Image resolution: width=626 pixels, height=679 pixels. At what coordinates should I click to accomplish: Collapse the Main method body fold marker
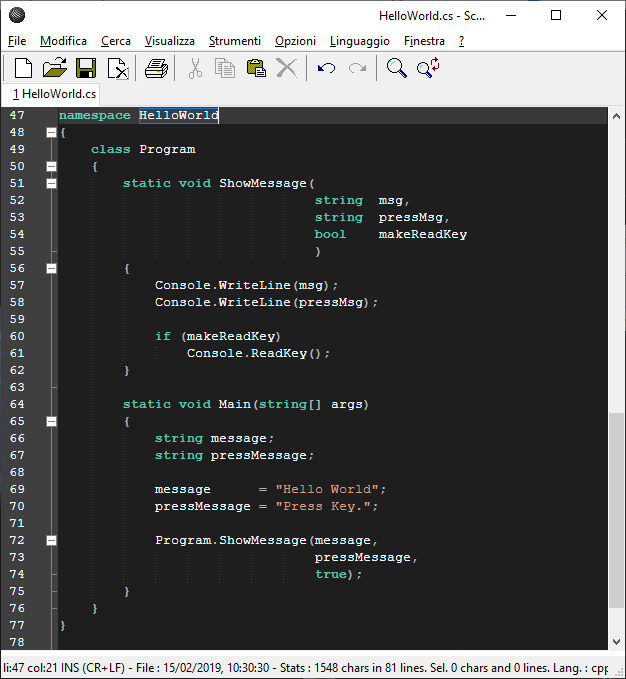click(x=51, y=421)
